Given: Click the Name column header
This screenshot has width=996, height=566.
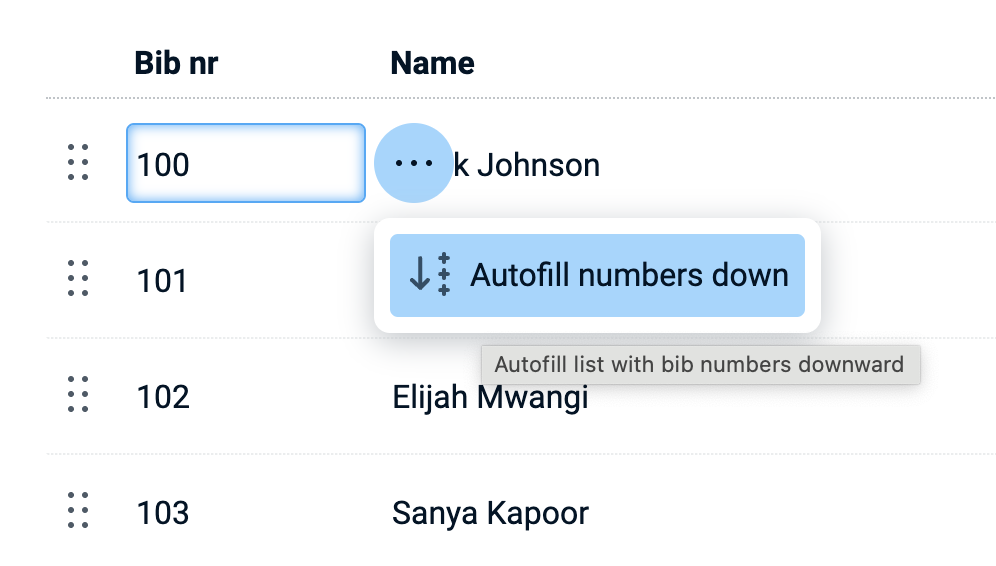Looking at the screenshot, I should click(432, 64).
